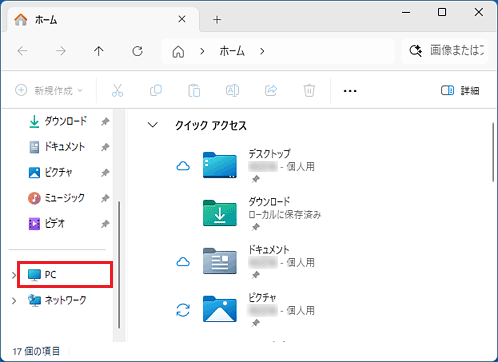Refresh the current folder view
The height and width of the screenshot is (362, 498).
(x=137, y=51)
